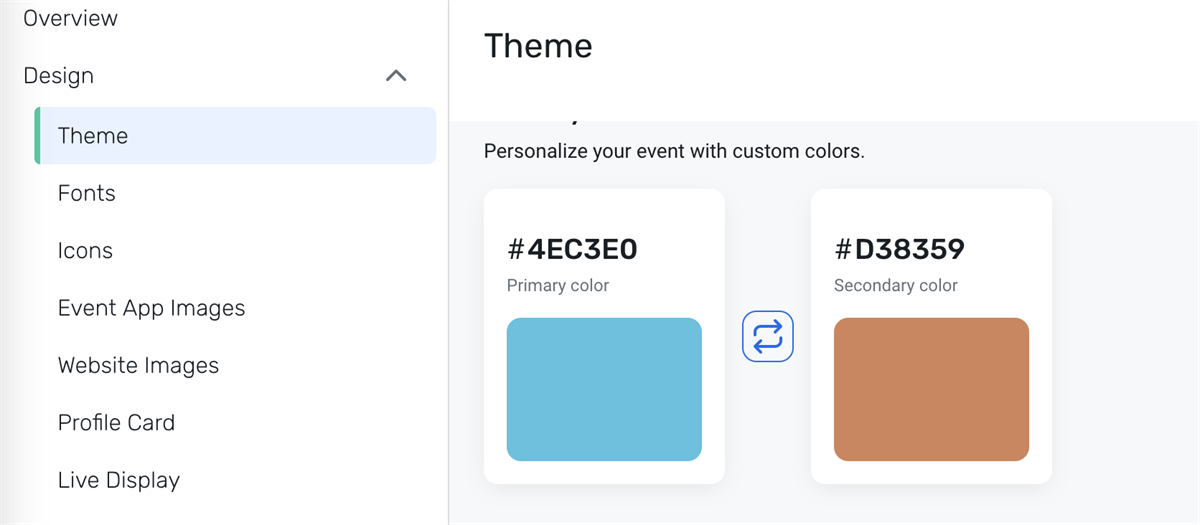This screenshot has height=525, width=1200.
Task: Navigate to Event App Images
Action: 151,308
